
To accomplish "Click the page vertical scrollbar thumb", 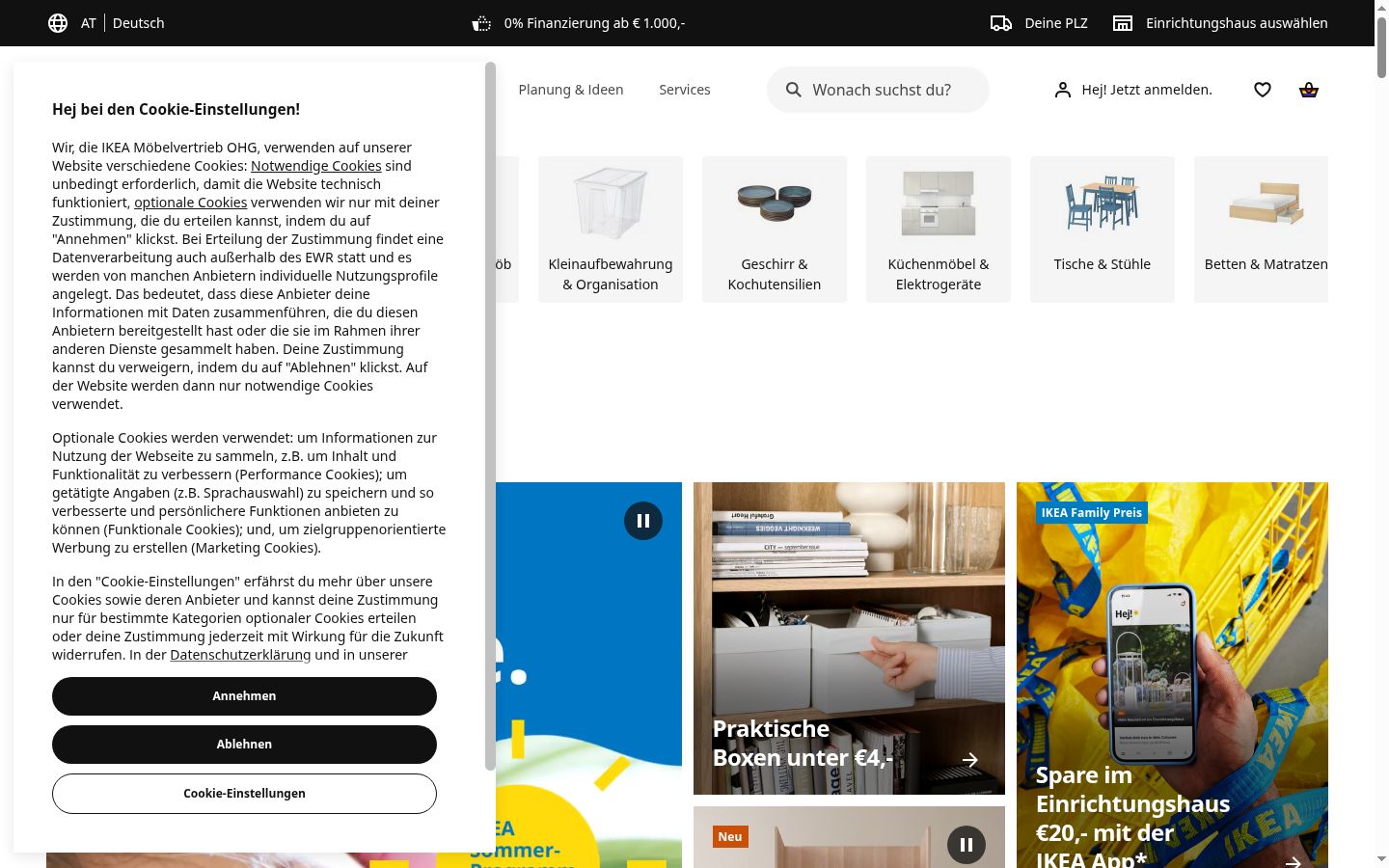I will click(1381, 45).
